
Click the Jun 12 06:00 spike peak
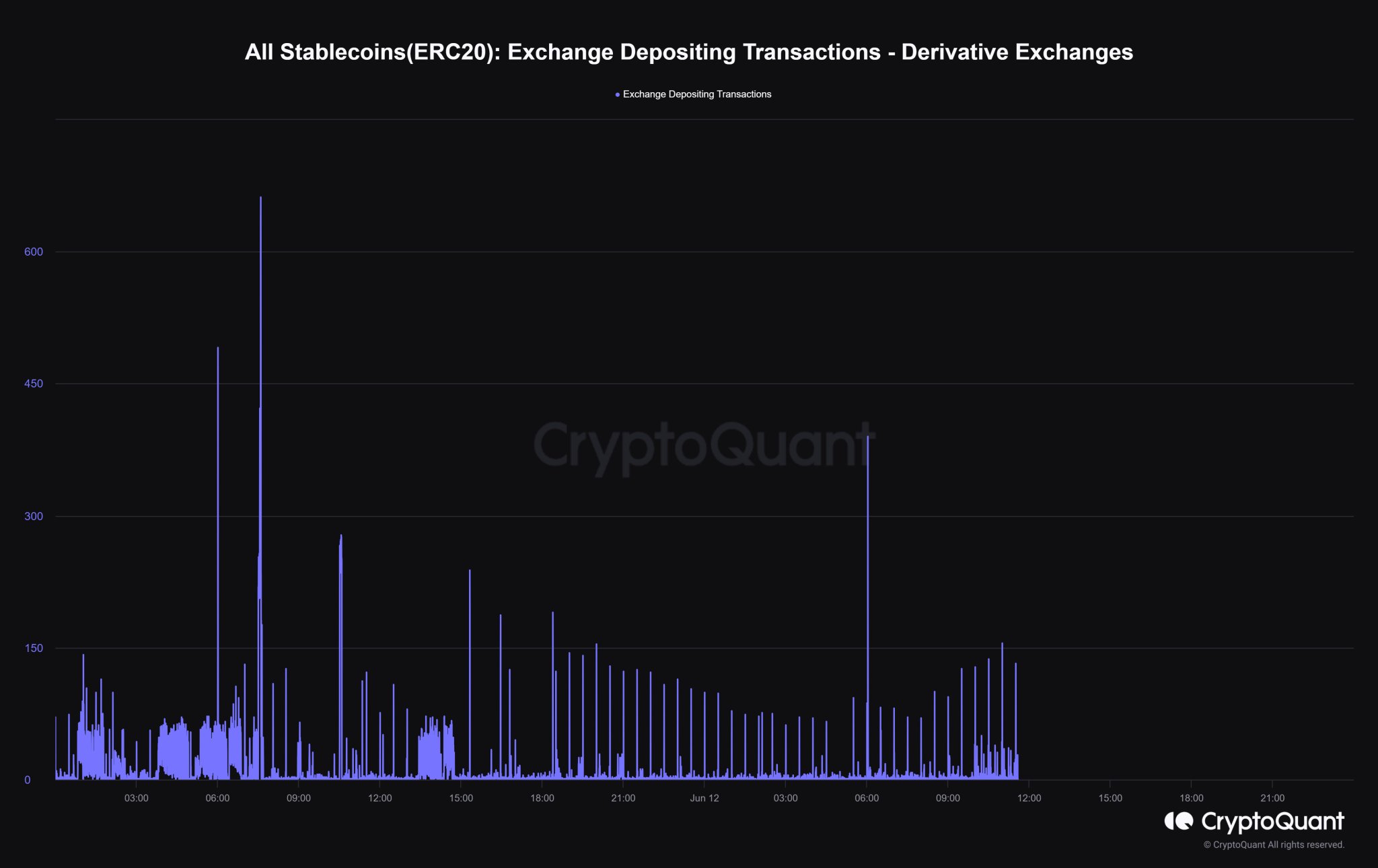pyautogui.click(x=868, y=437)
